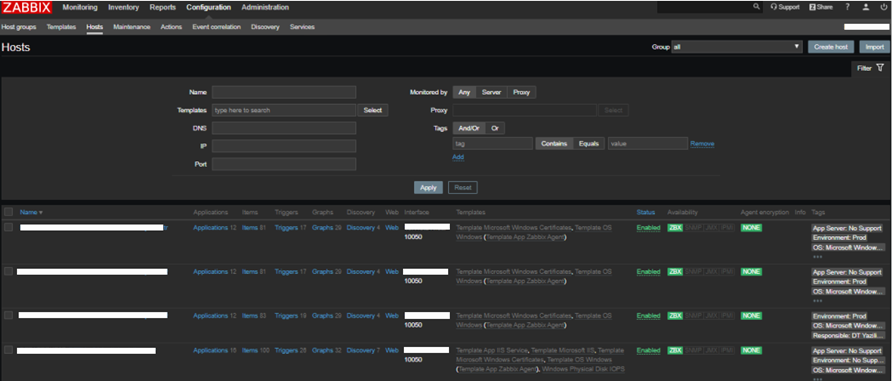This screenshot has width=892, height=381.
Task: Go to Services submenu
Action: (302, 27)
